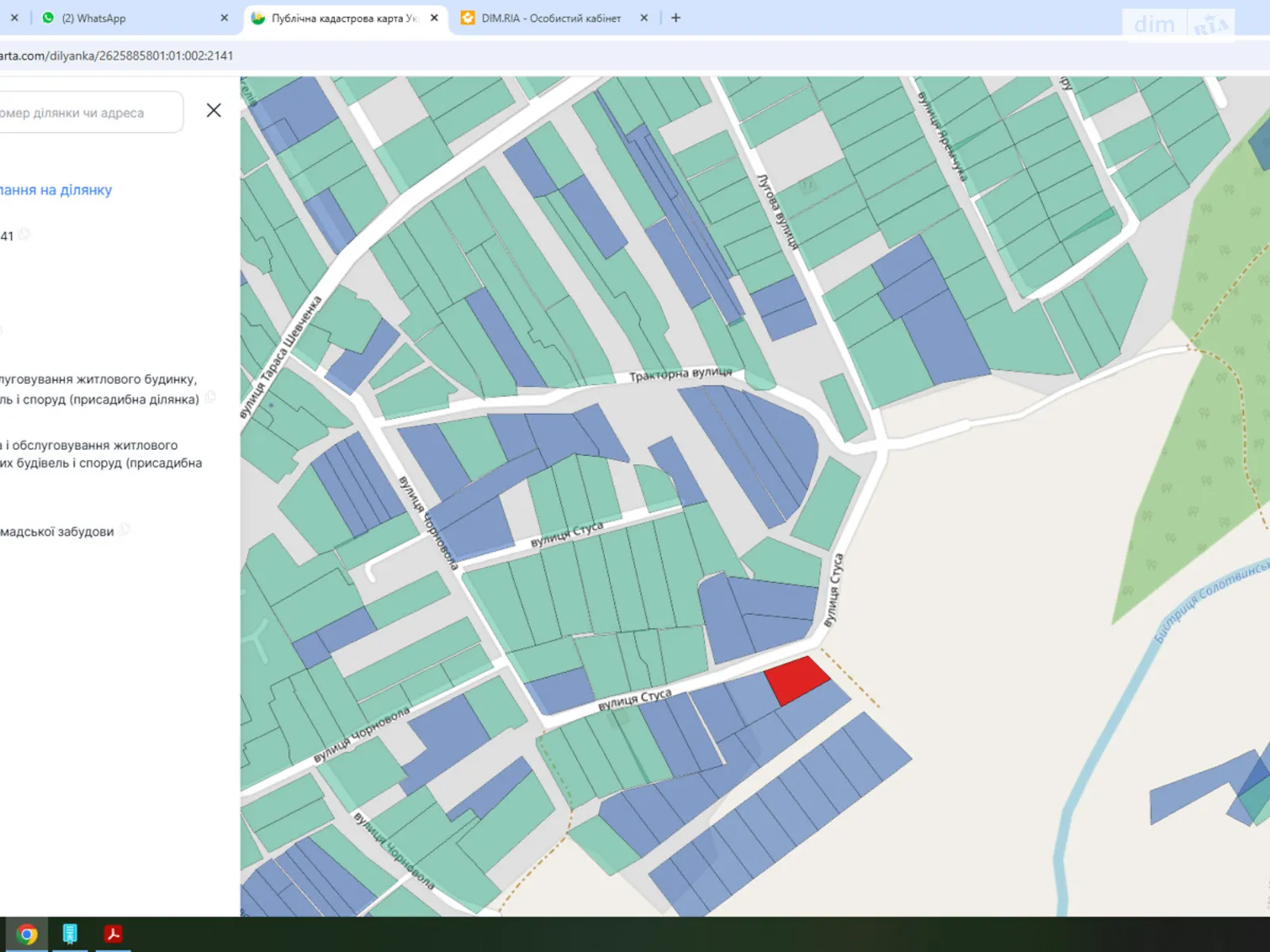Open Adobe Acrobat from the taskbar
The width and height of the screenshot is (1270, 952).
[x=113, y=934]
